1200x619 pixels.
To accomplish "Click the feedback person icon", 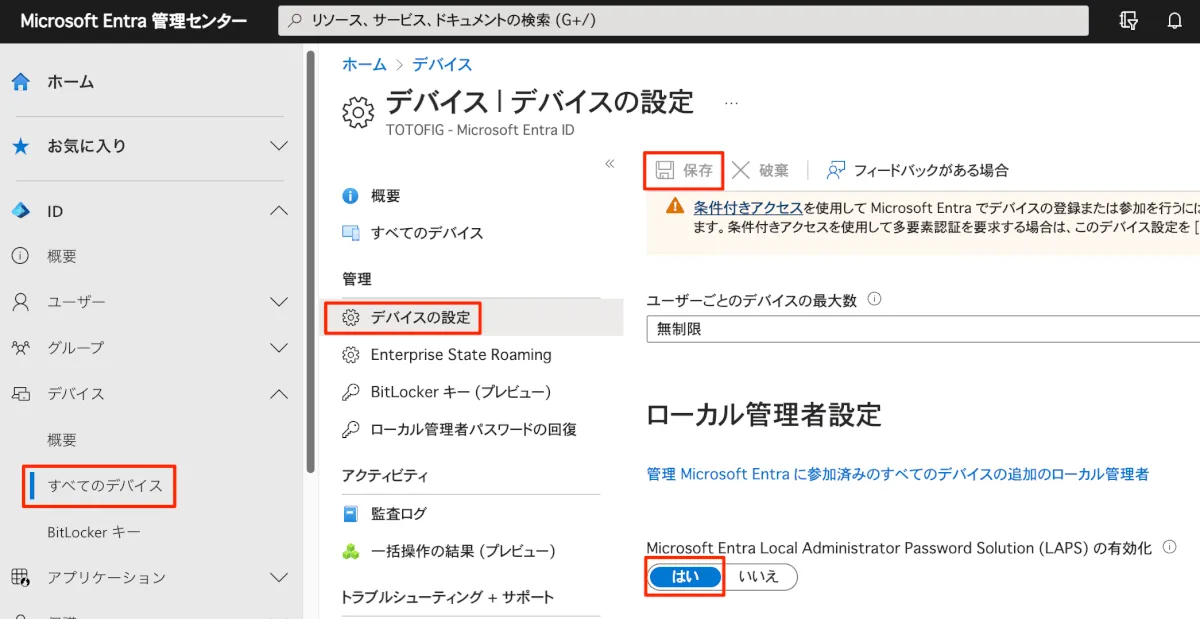I will click(836, 170).
